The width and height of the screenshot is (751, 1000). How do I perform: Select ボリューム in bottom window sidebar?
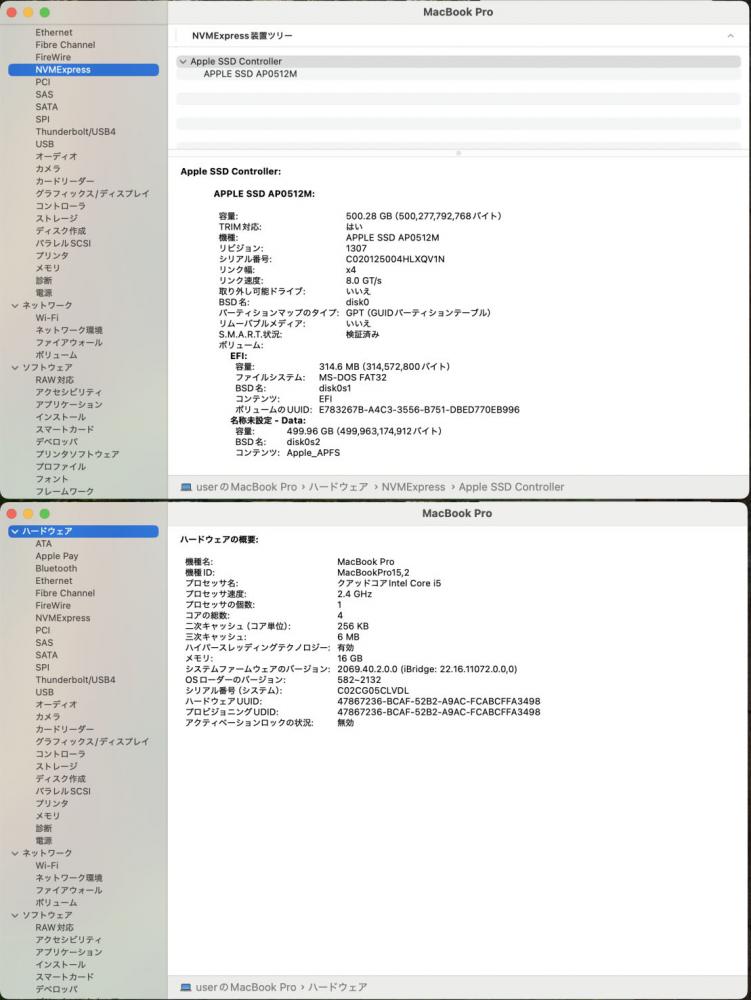[x=56, y=902]
